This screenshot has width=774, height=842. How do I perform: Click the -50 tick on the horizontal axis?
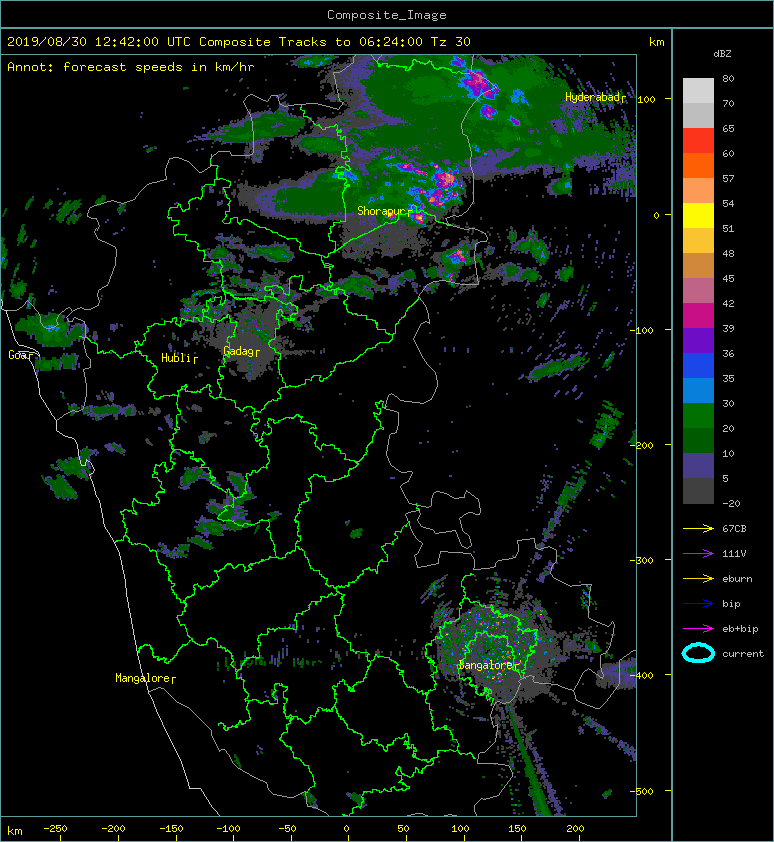pyautogui.click(x=287, y=829)
